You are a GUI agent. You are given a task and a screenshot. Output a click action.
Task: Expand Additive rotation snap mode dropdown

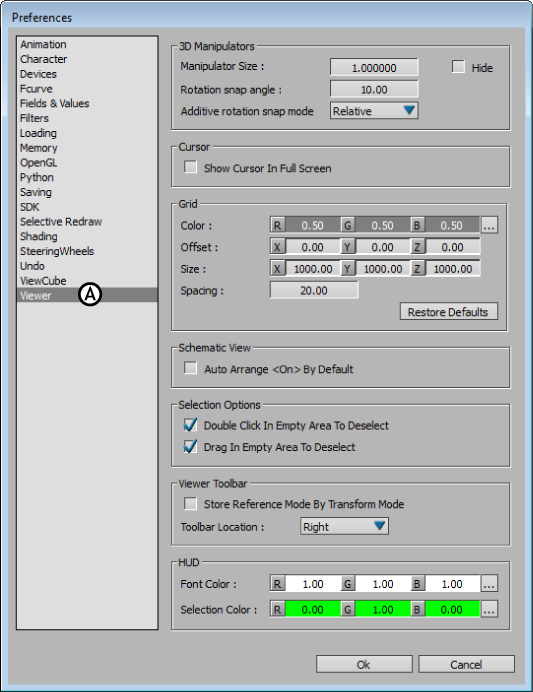point(374,111)
